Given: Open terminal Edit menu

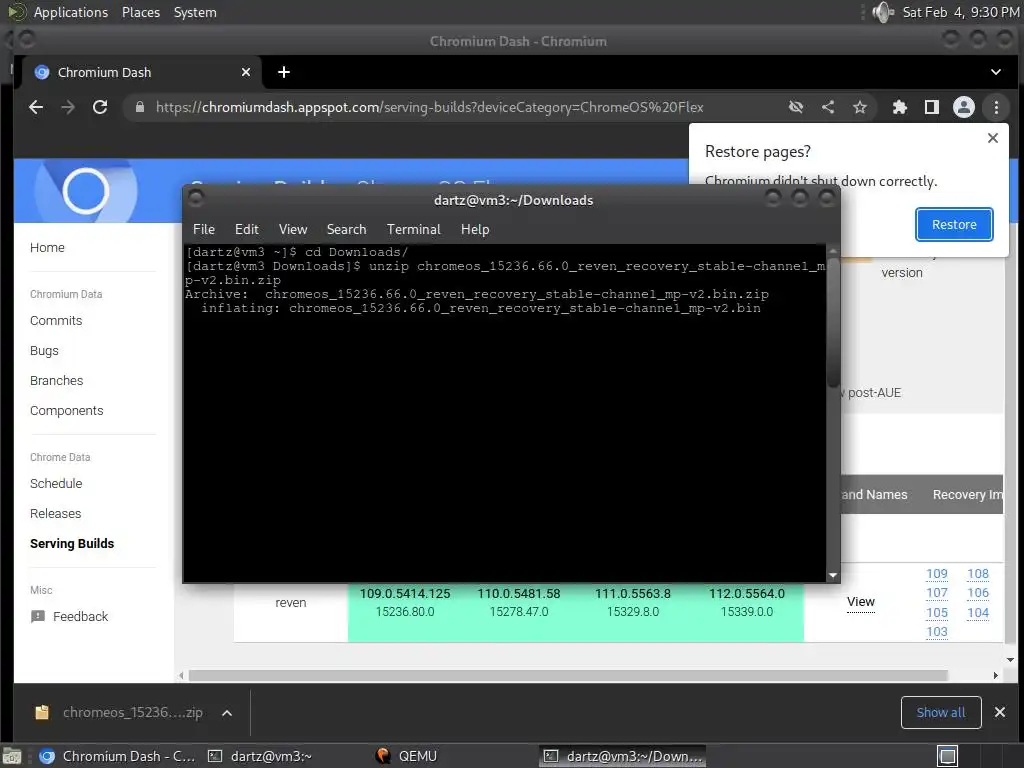Looking at the screenshot, I should click(x=246, y=229).
